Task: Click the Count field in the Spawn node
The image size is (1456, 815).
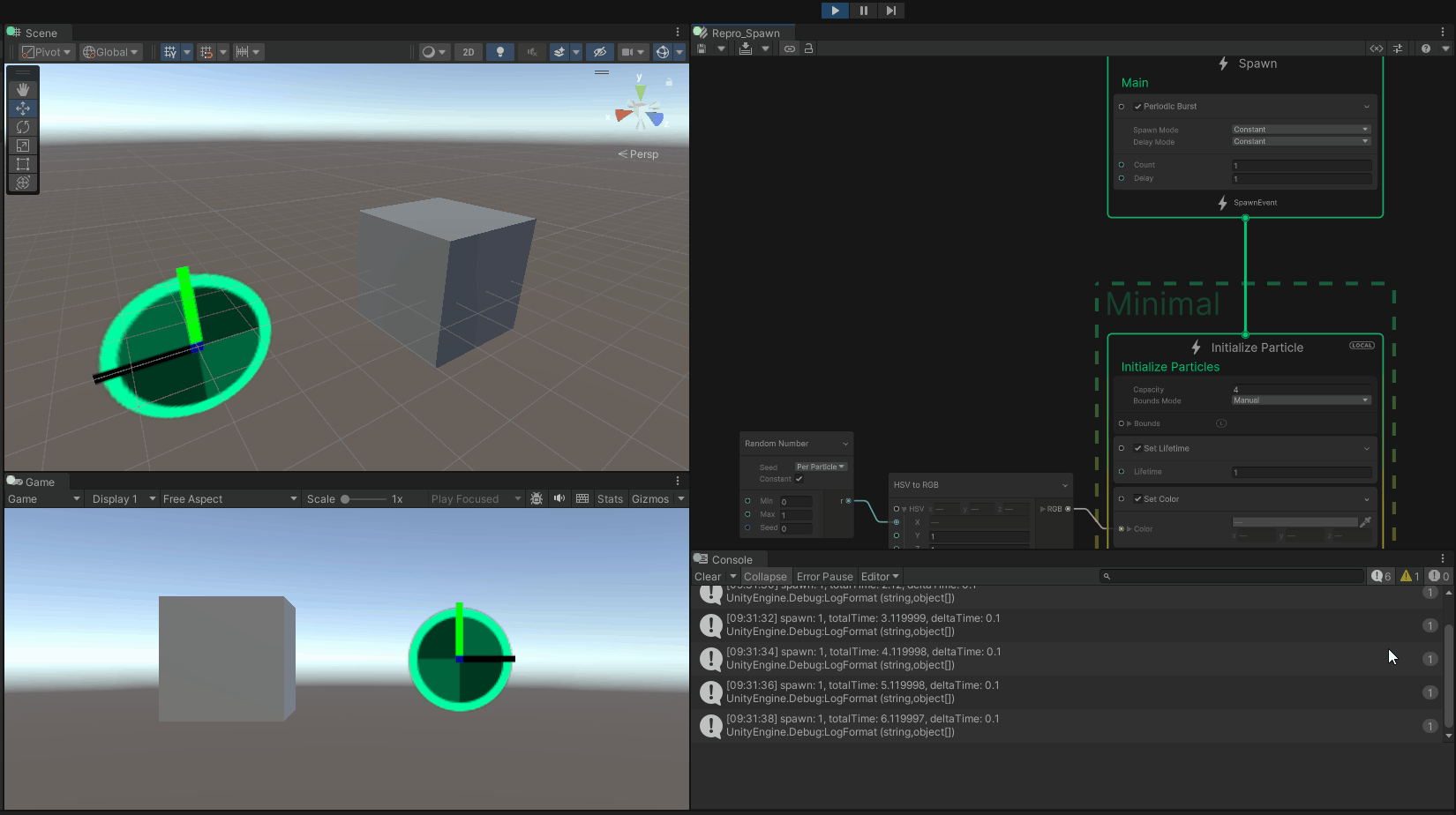Action: click(1301, 165)
